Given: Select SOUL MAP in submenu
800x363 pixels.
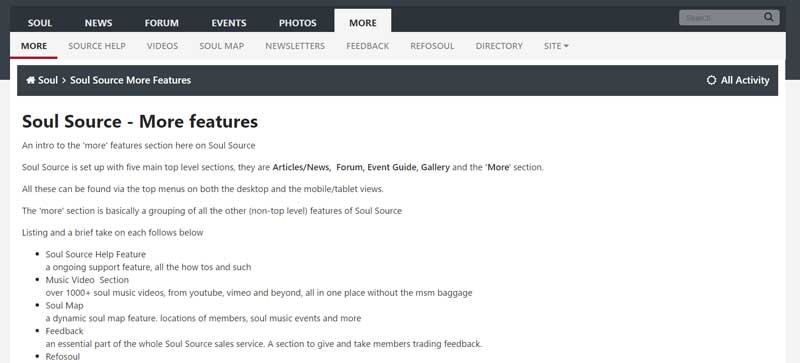Looking at the screenshot, I should tap(221, 46).
